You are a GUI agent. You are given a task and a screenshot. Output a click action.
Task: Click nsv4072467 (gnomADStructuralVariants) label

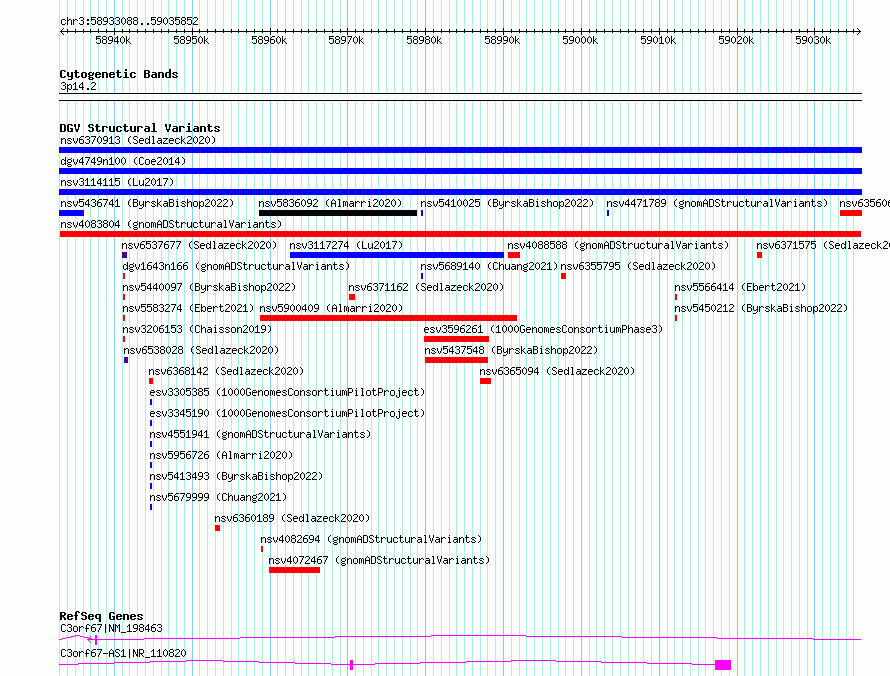click(379, 560)
